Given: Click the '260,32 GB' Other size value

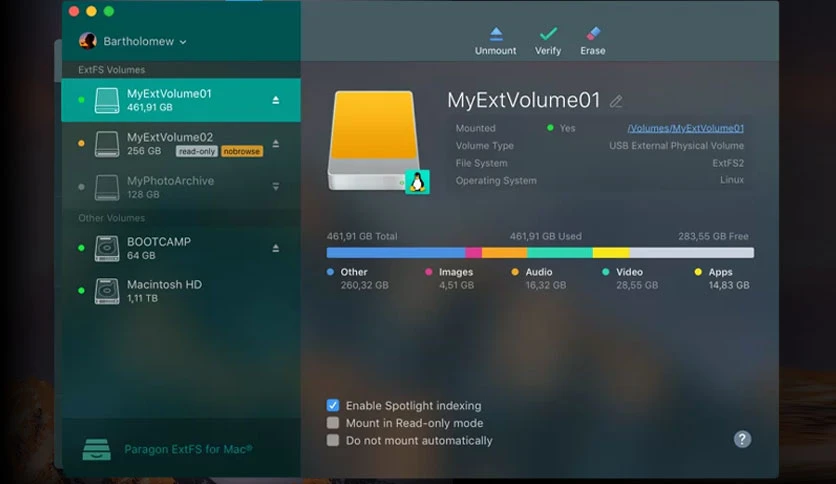Looking at the screenshot, I should pyautogui.click(x=365, y=285).
